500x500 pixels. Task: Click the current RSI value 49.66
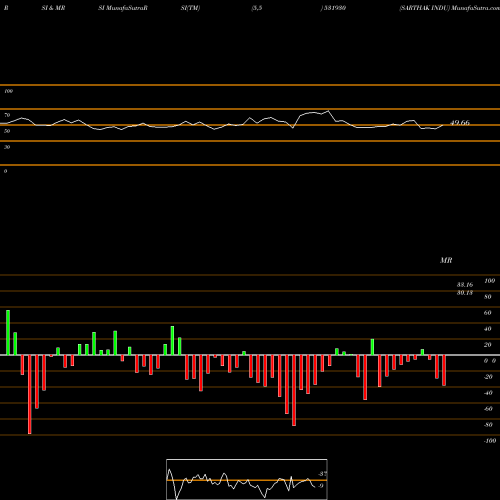tap(460, 123)
